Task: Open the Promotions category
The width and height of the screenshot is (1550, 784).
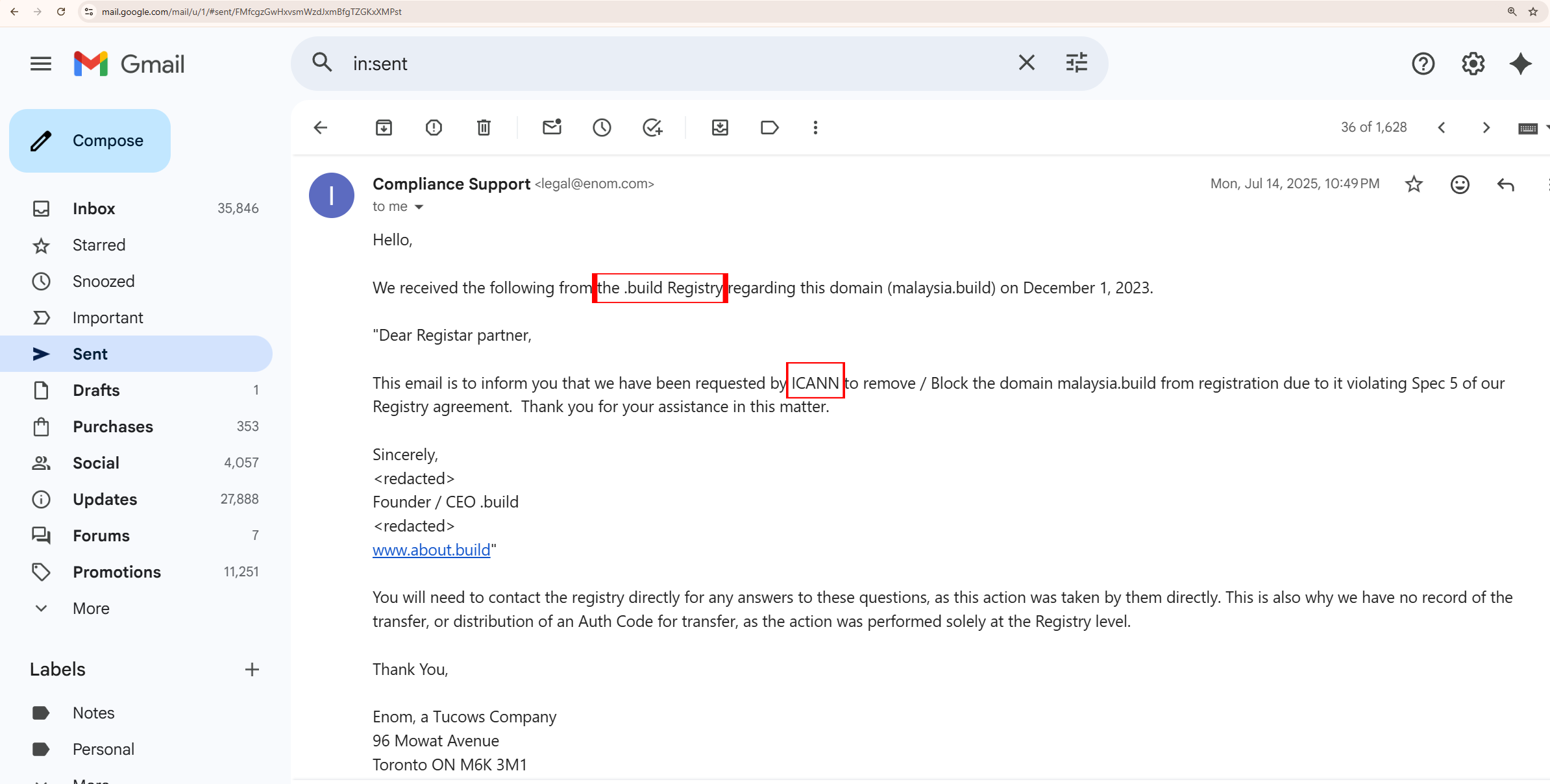Action: point(136,572)
